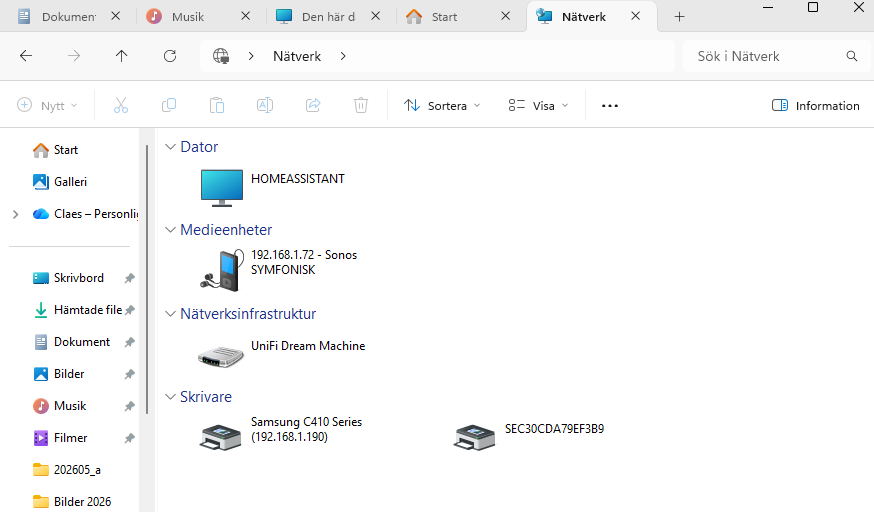Open the Sortera dropdown
Screen dimensions: 874x512
[442, 105]
